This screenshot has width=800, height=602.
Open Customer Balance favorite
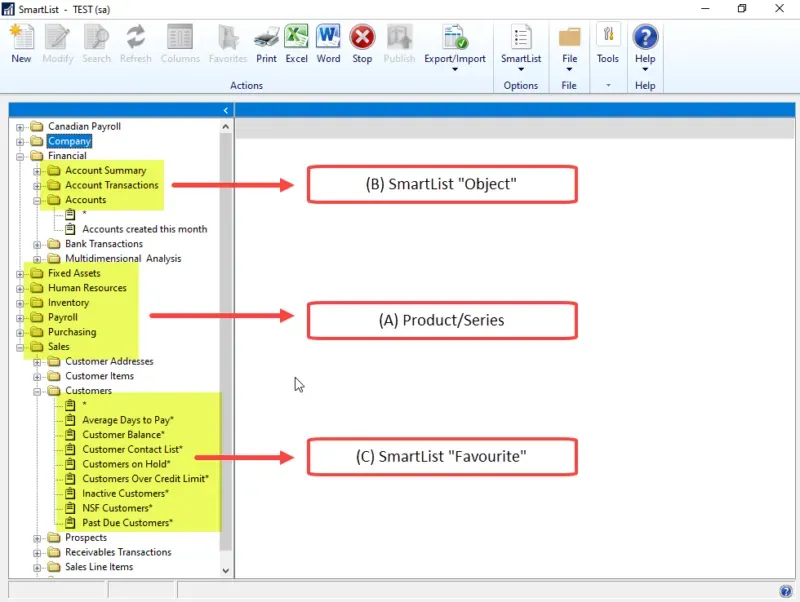123,435
